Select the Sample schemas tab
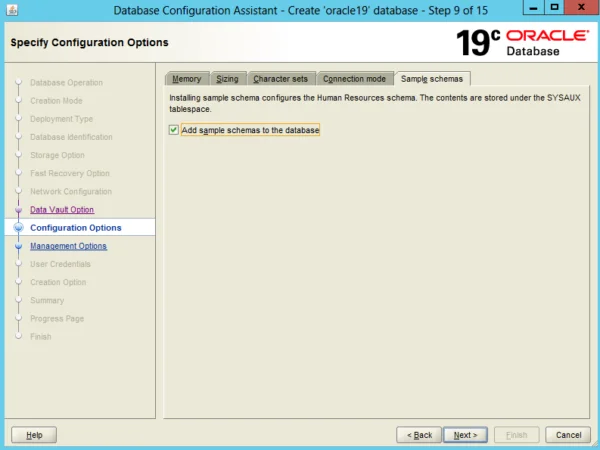This screenshot has width=600, height=450. click(x=432, y=79)
